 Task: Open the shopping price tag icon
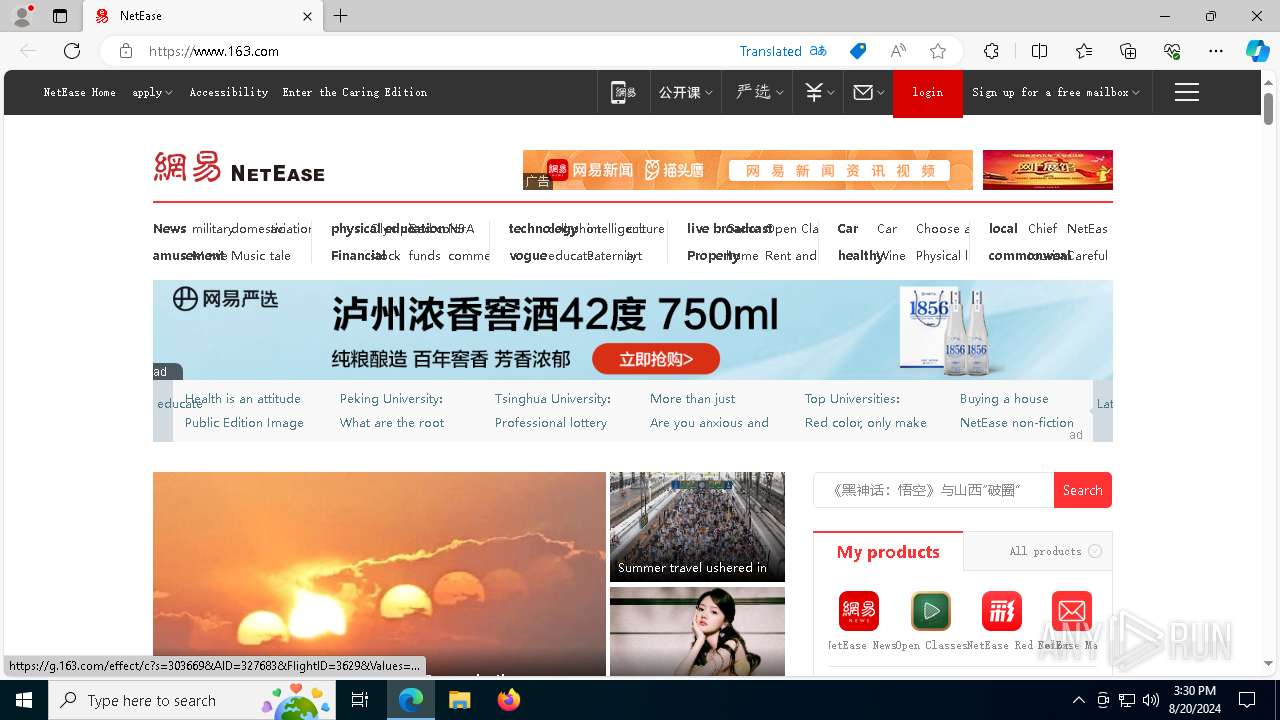point(858,51)
